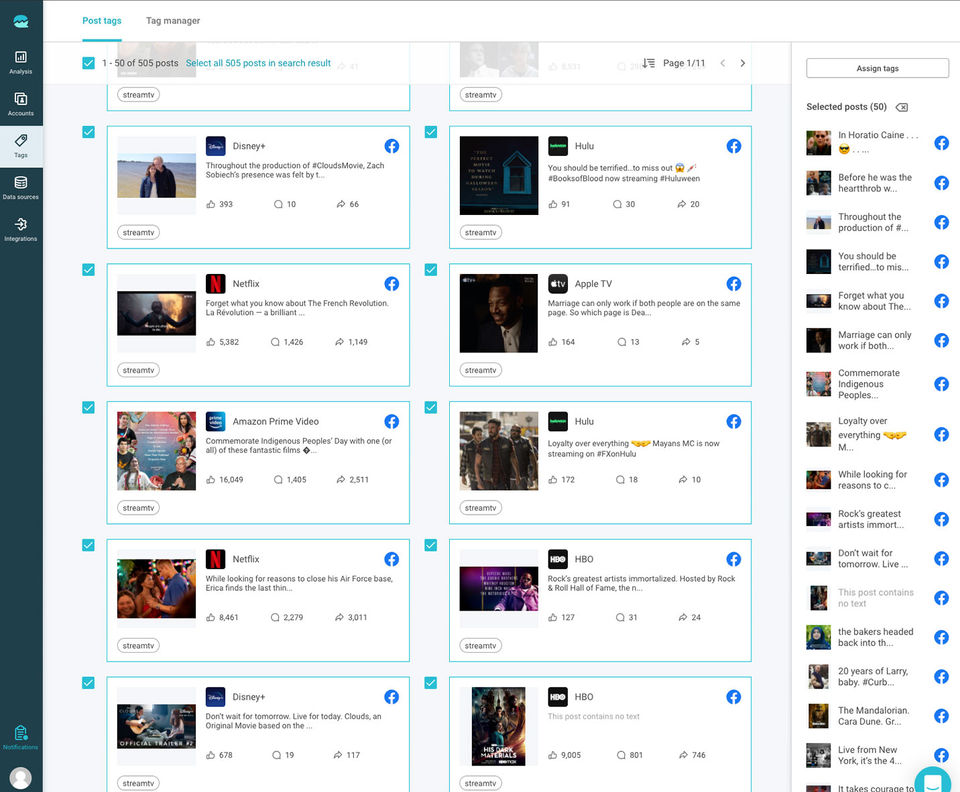Switch to the Post tags tab

(x=102, y=21)
